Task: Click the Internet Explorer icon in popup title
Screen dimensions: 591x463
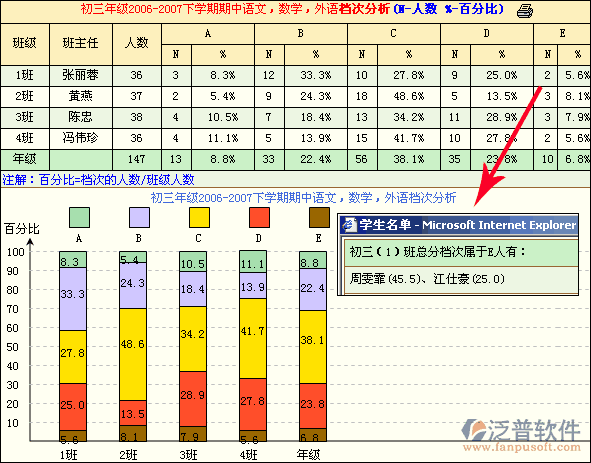Action: 349,225
